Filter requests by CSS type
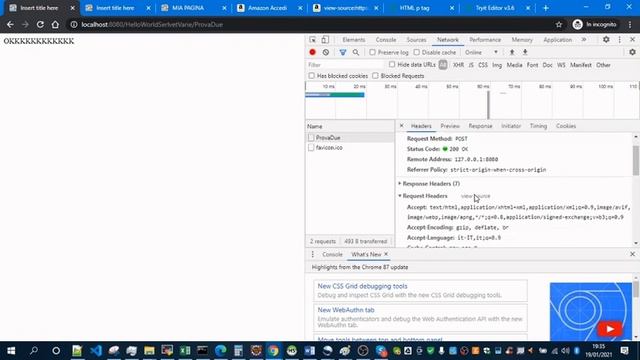Screen dimensions: 640x360 (483, 65)
